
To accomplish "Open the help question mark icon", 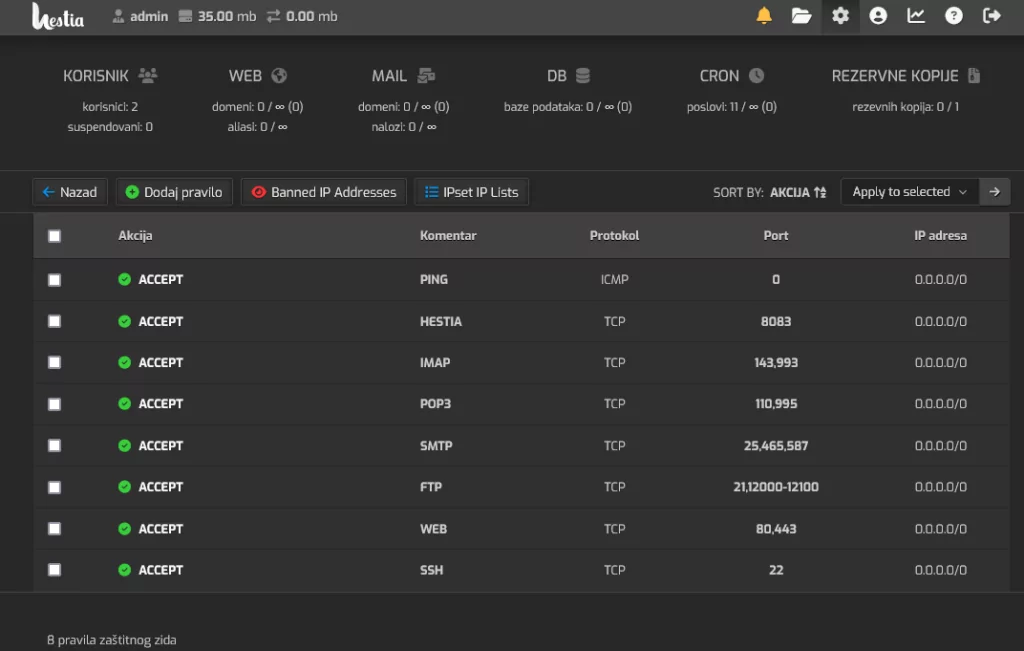I will (x=953, y=16).
